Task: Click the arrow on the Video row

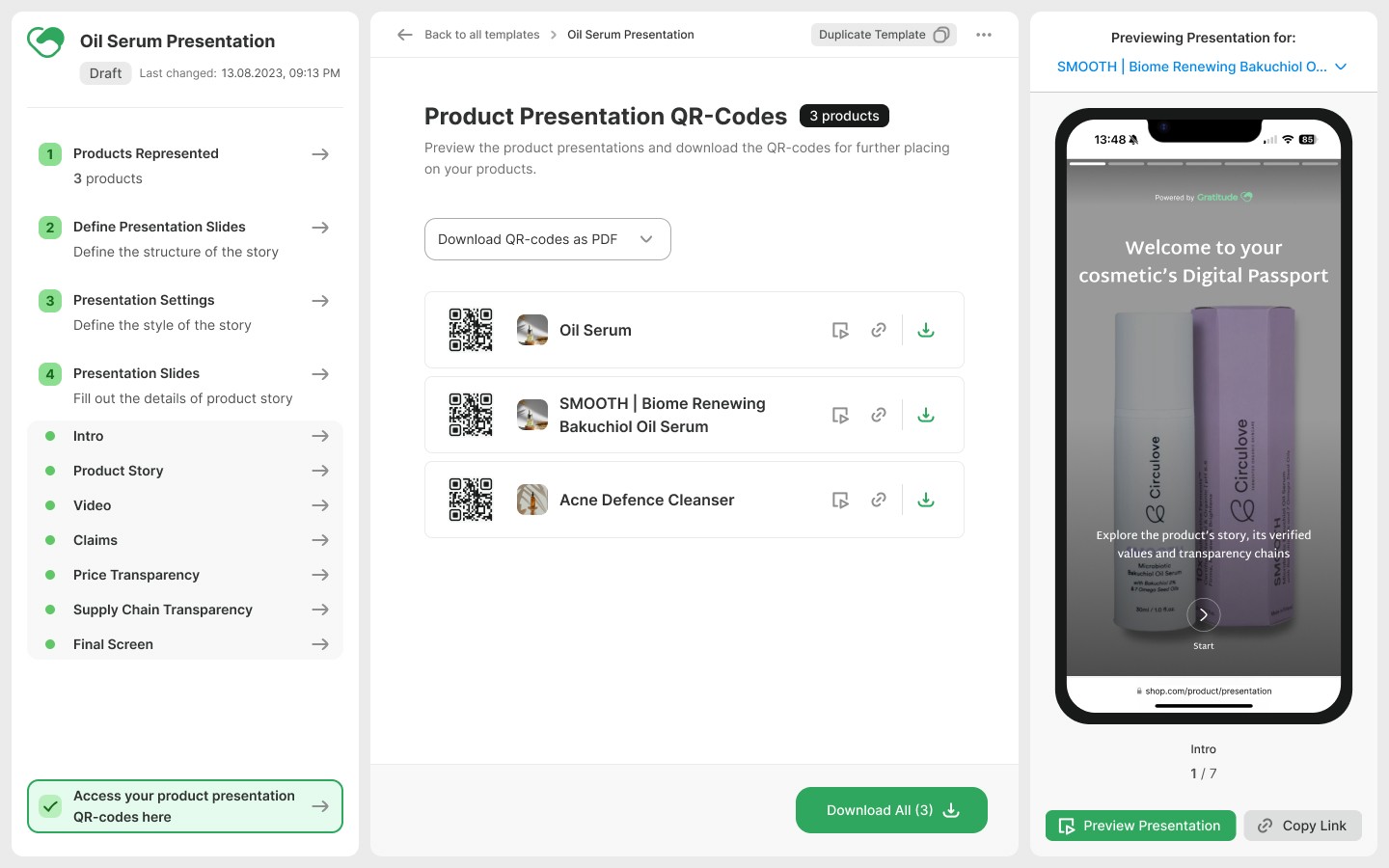Action: [321, 505]
